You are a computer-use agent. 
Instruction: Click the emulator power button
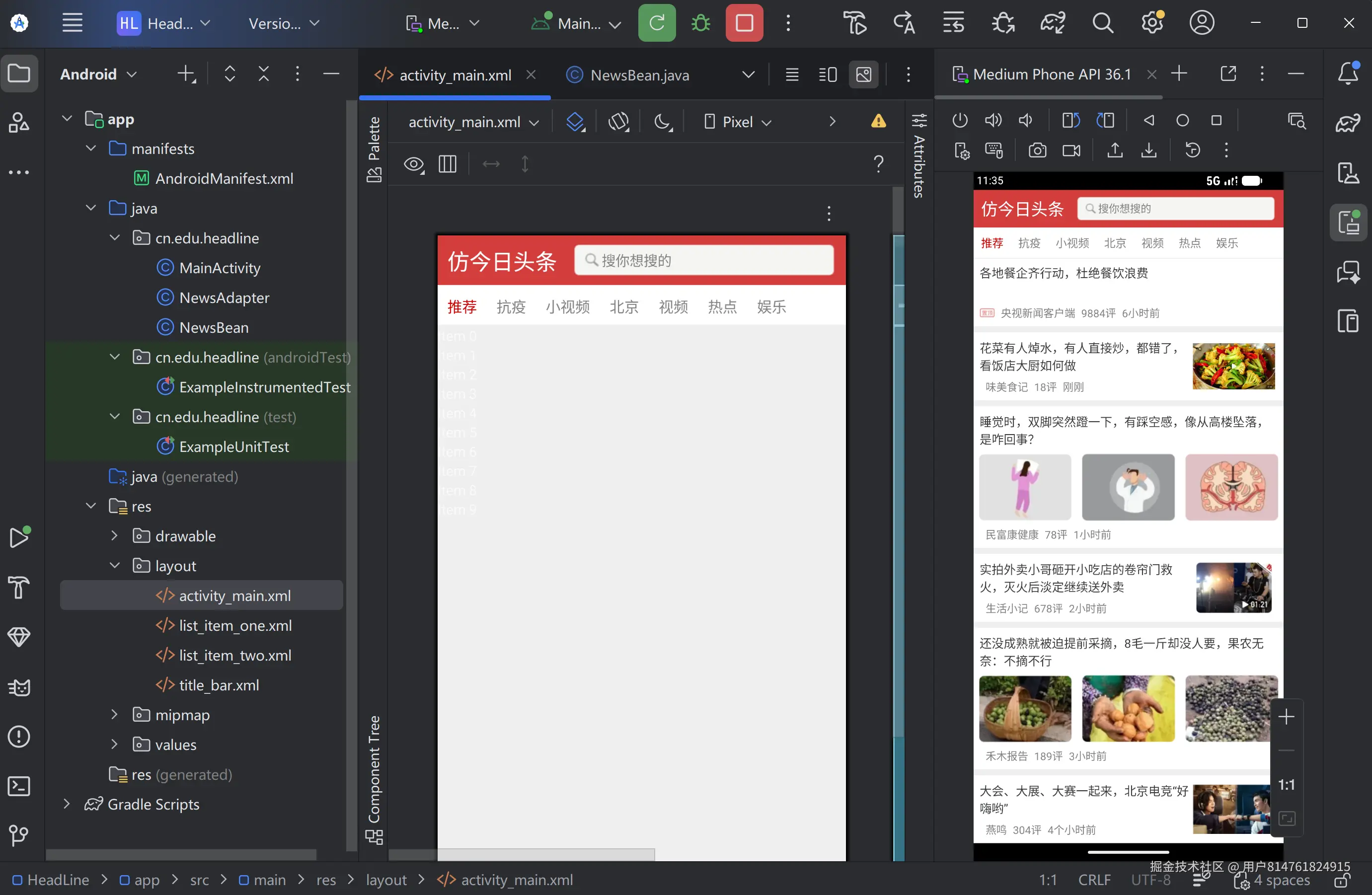point(960,120)
